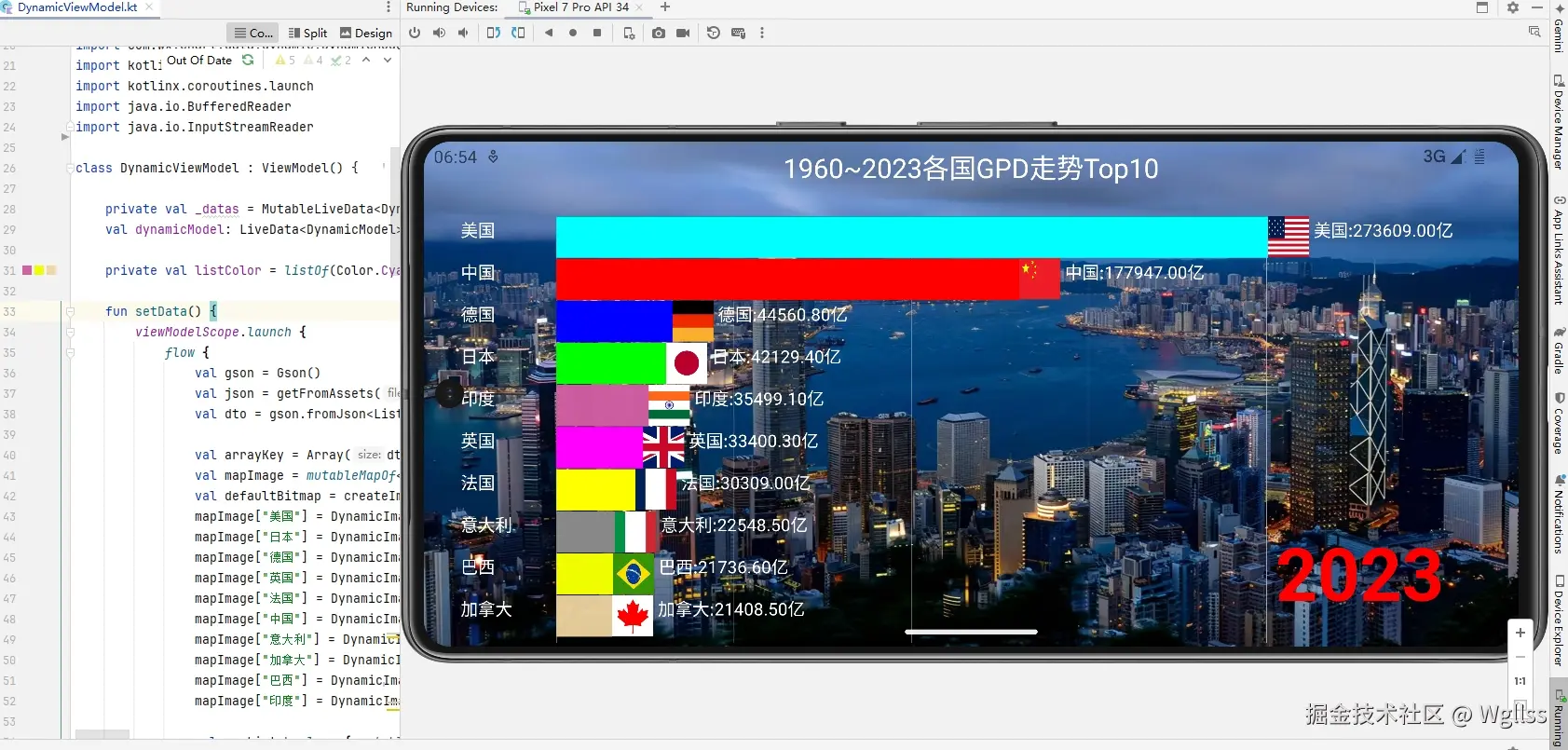Close DynamicViewModel.kt tab
The image size is (1568, 750).
click(x=148, y=7)
